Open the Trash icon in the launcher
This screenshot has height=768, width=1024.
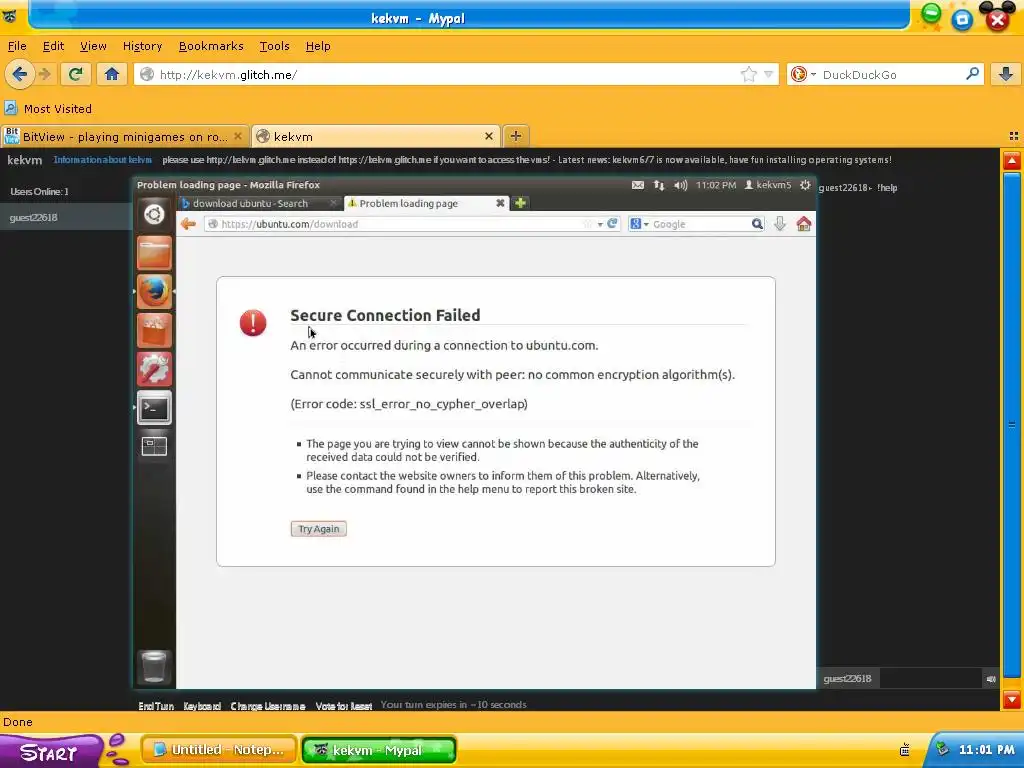point(154,667)
